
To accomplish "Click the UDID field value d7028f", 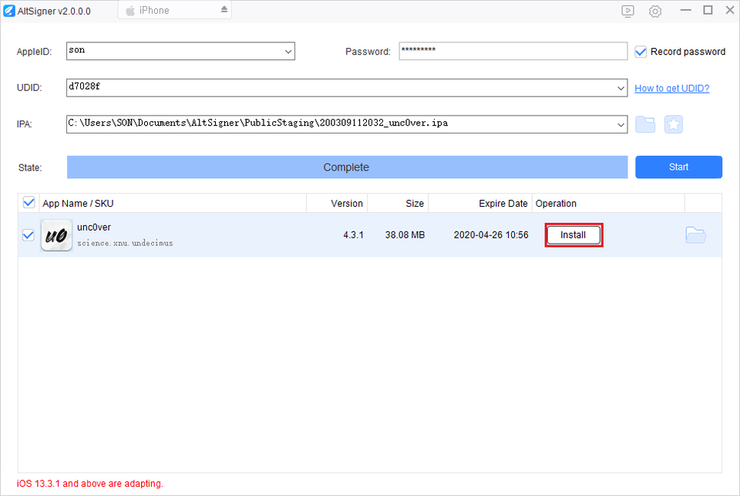I will coord(84,86).
